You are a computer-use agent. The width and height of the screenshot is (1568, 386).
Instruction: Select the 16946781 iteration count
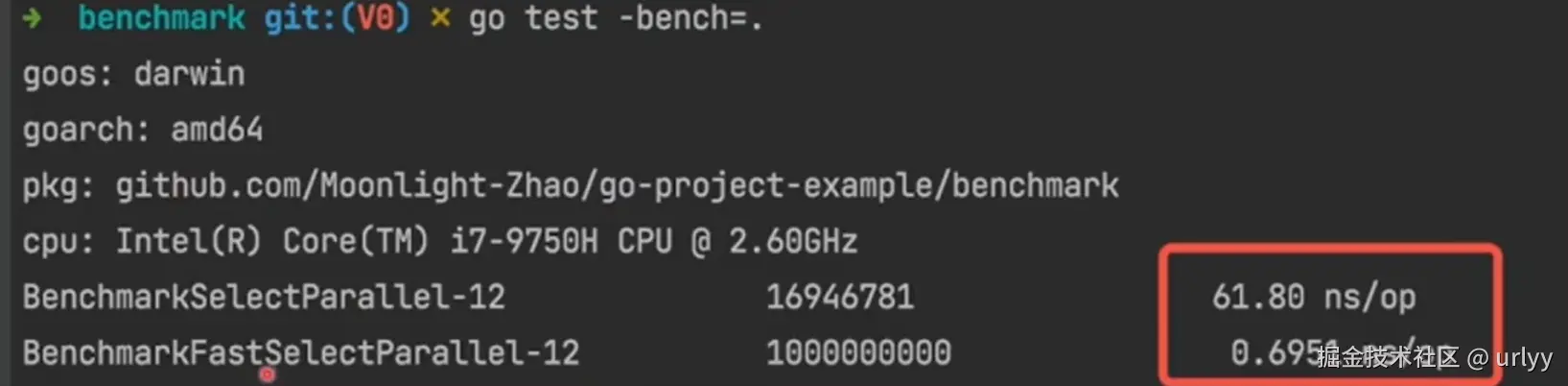(x=839, y=297)
